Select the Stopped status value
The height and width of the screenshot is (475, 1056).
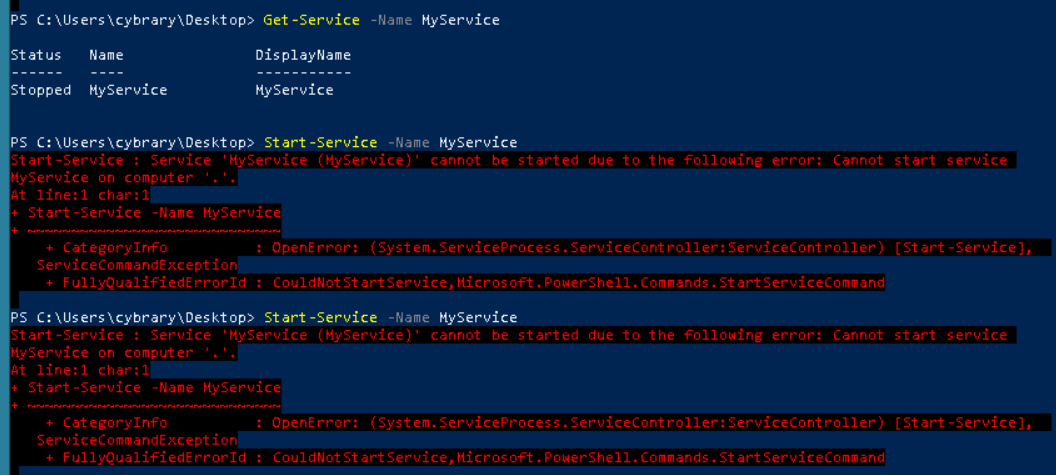pos(41,90)
